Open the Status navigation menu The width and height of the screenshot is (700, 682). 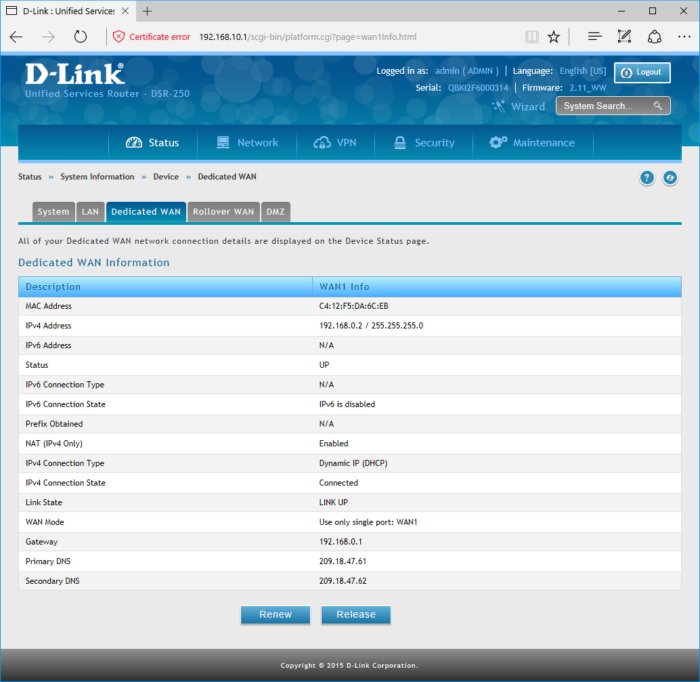152,143
